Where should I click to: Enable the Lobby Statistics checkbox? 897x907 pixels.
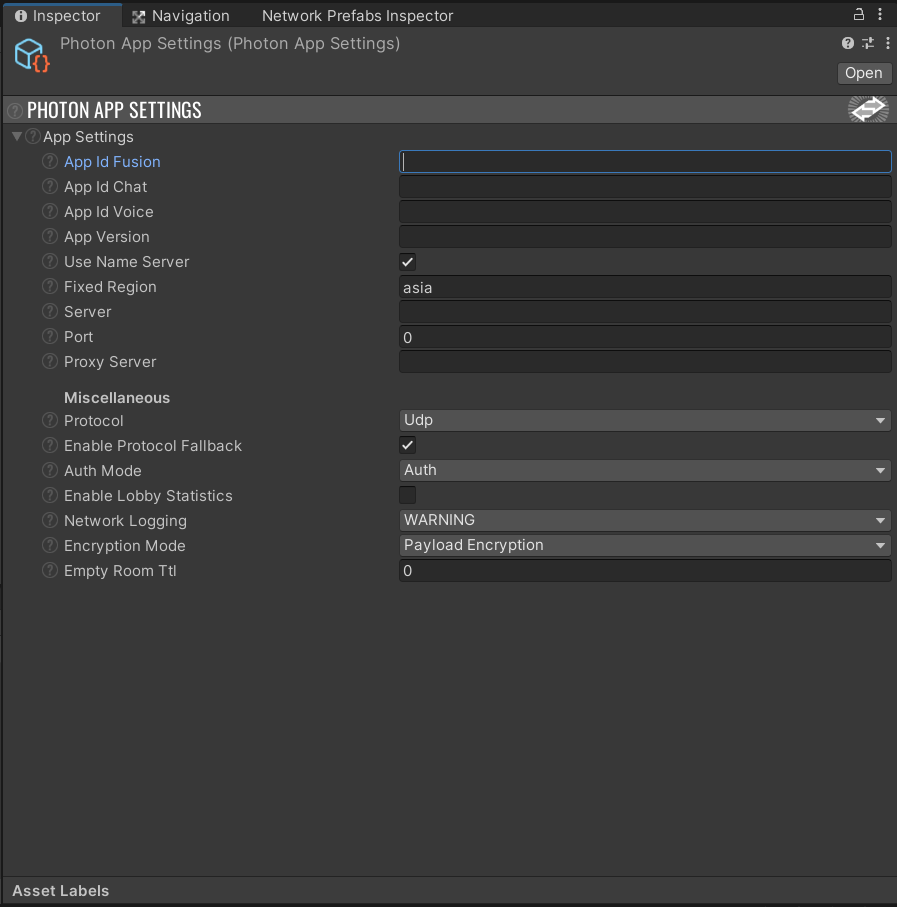[408, 495]
